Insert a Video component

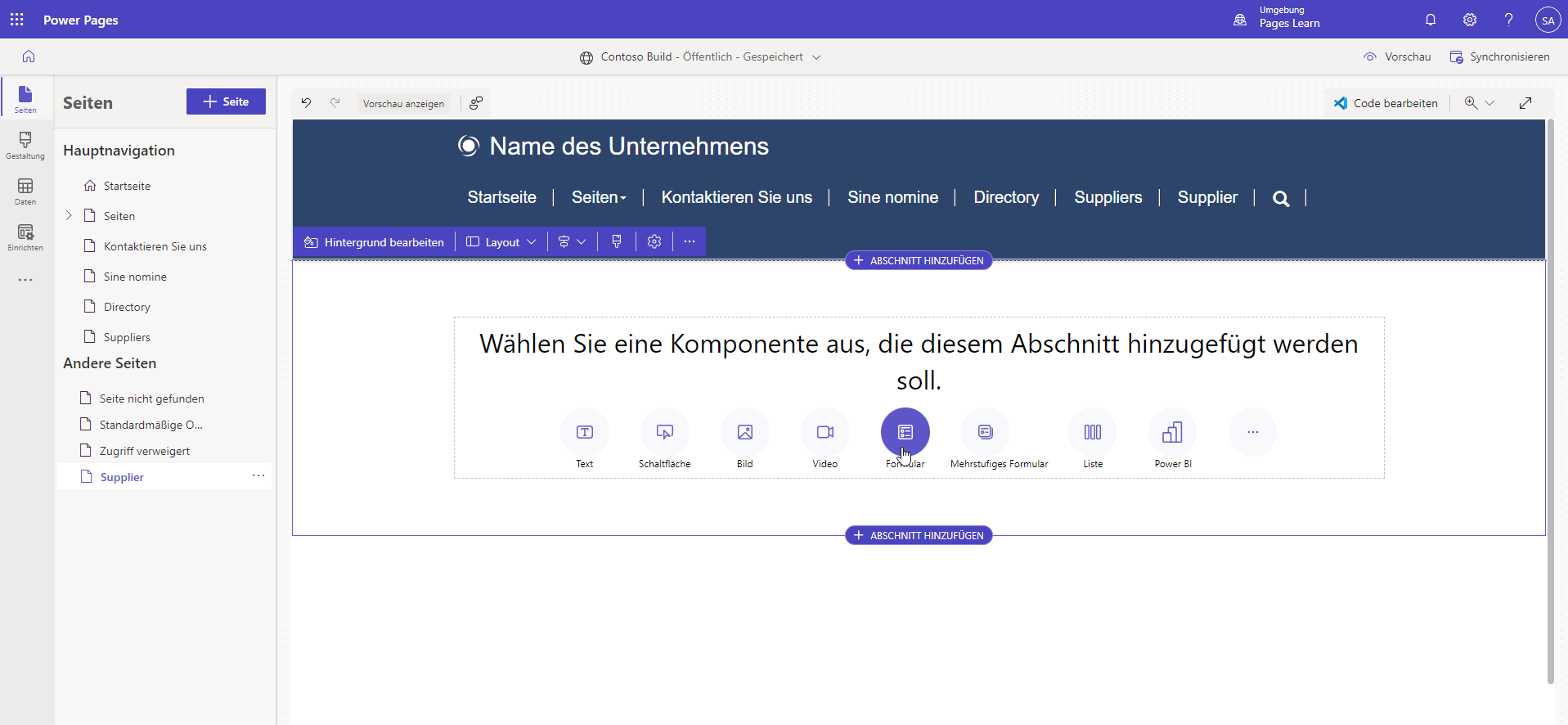pyautogui.click(x=824, y=432)
